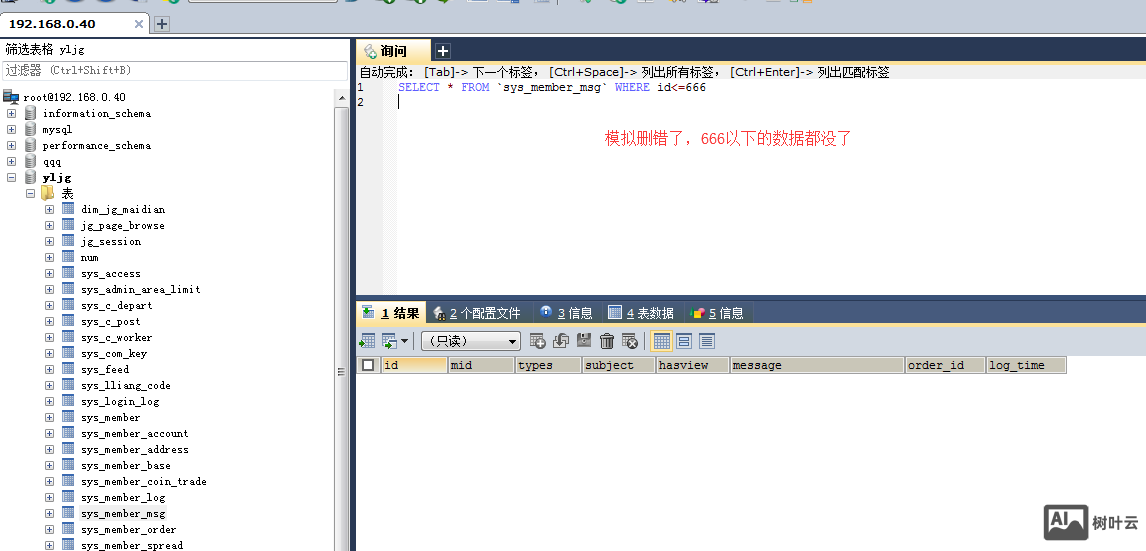1146x551 pixels.
Task: Click the copy result rows export icon
Action: coord(390,341)
